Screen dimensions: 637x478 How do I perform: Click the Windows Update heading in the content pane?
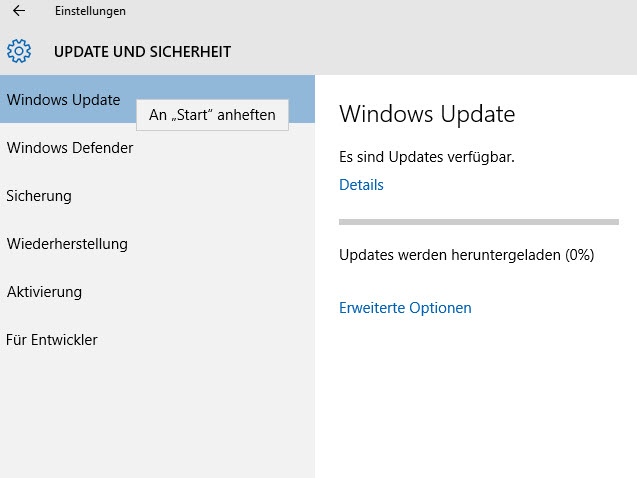coord(427,114)
